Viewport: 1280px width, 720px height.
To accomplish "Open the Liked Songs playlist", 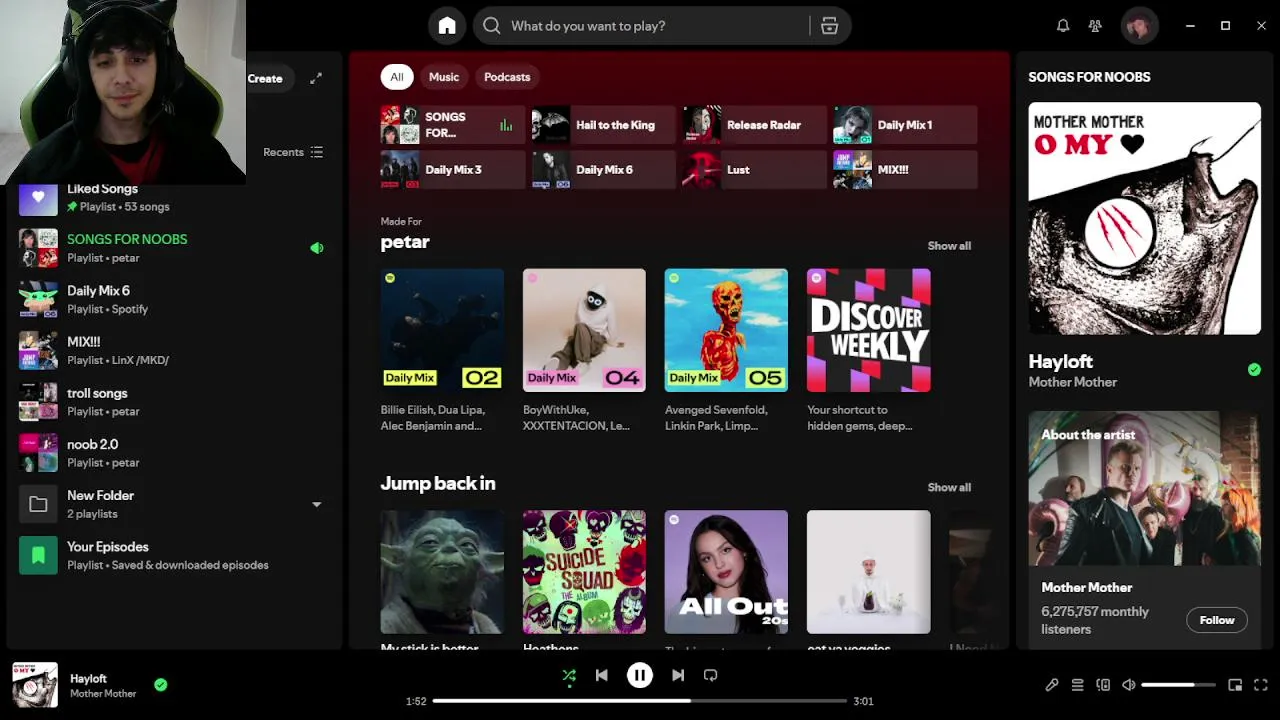I will (x=174, y=197).
